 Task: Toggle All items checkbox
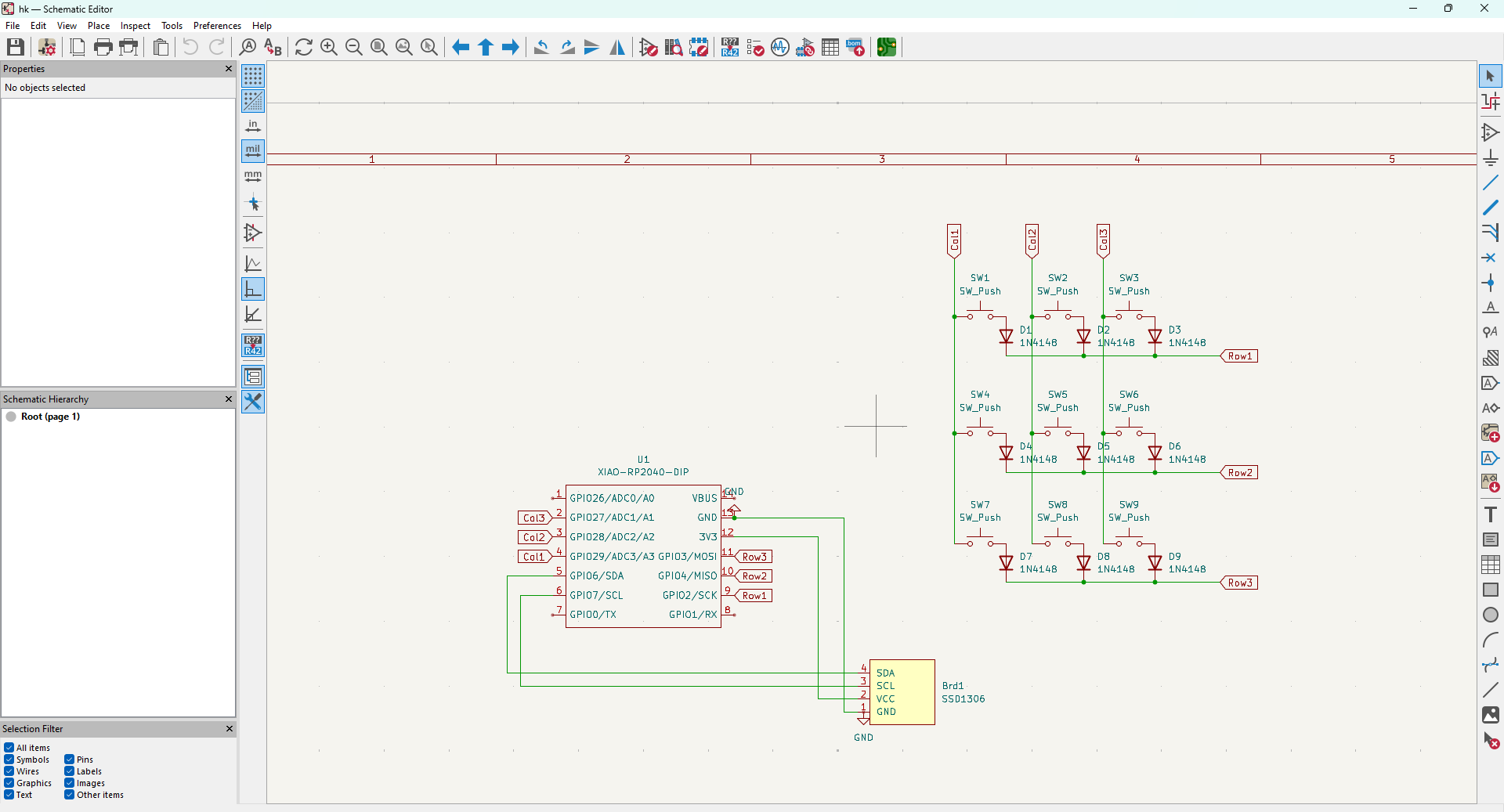tap(9, 748)
